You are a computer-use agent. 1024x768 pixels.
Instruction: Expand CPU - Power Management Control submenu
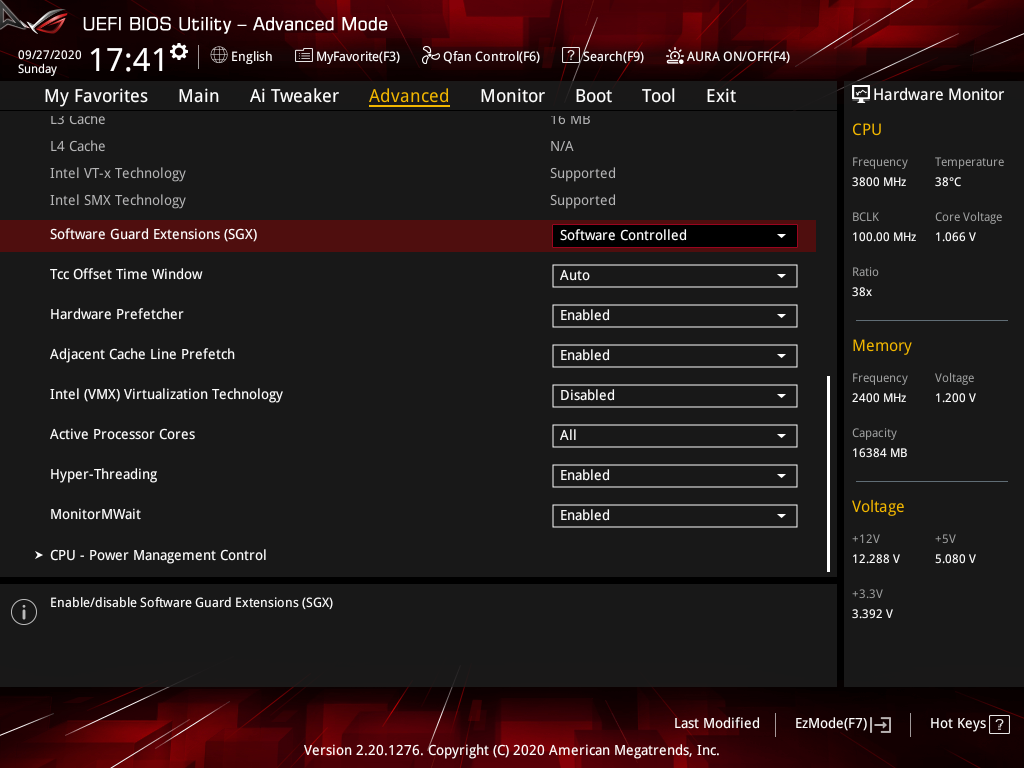point(158,555)
